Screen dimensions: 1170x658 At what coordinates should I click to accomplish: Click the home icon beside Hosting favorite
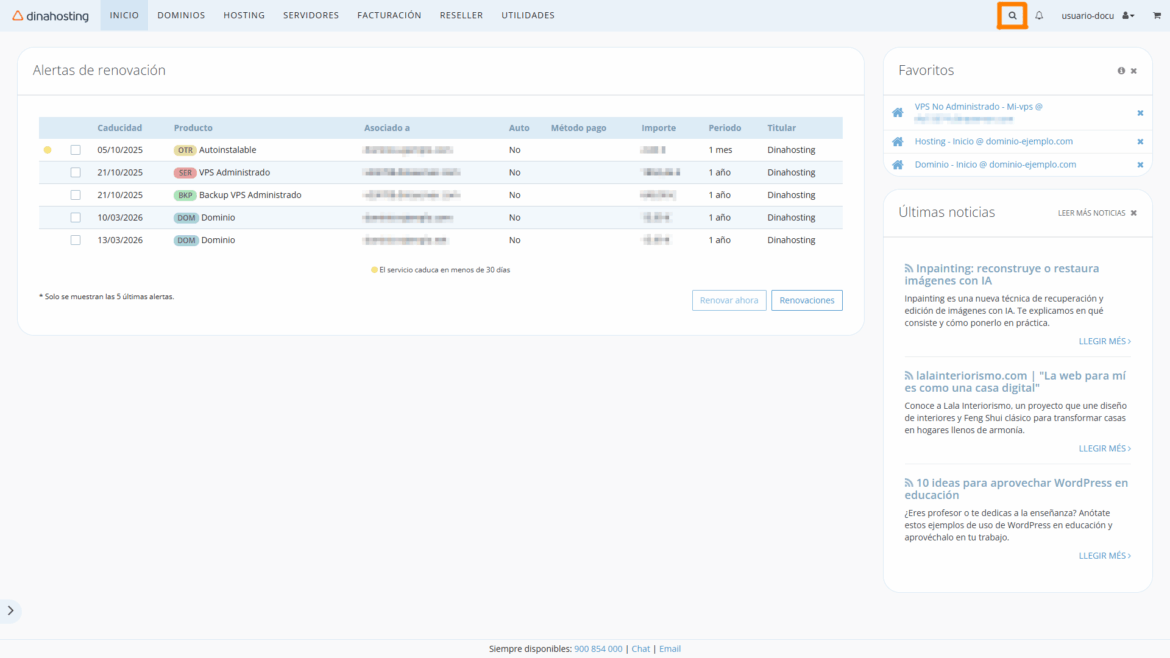click(x=896, y=140)
